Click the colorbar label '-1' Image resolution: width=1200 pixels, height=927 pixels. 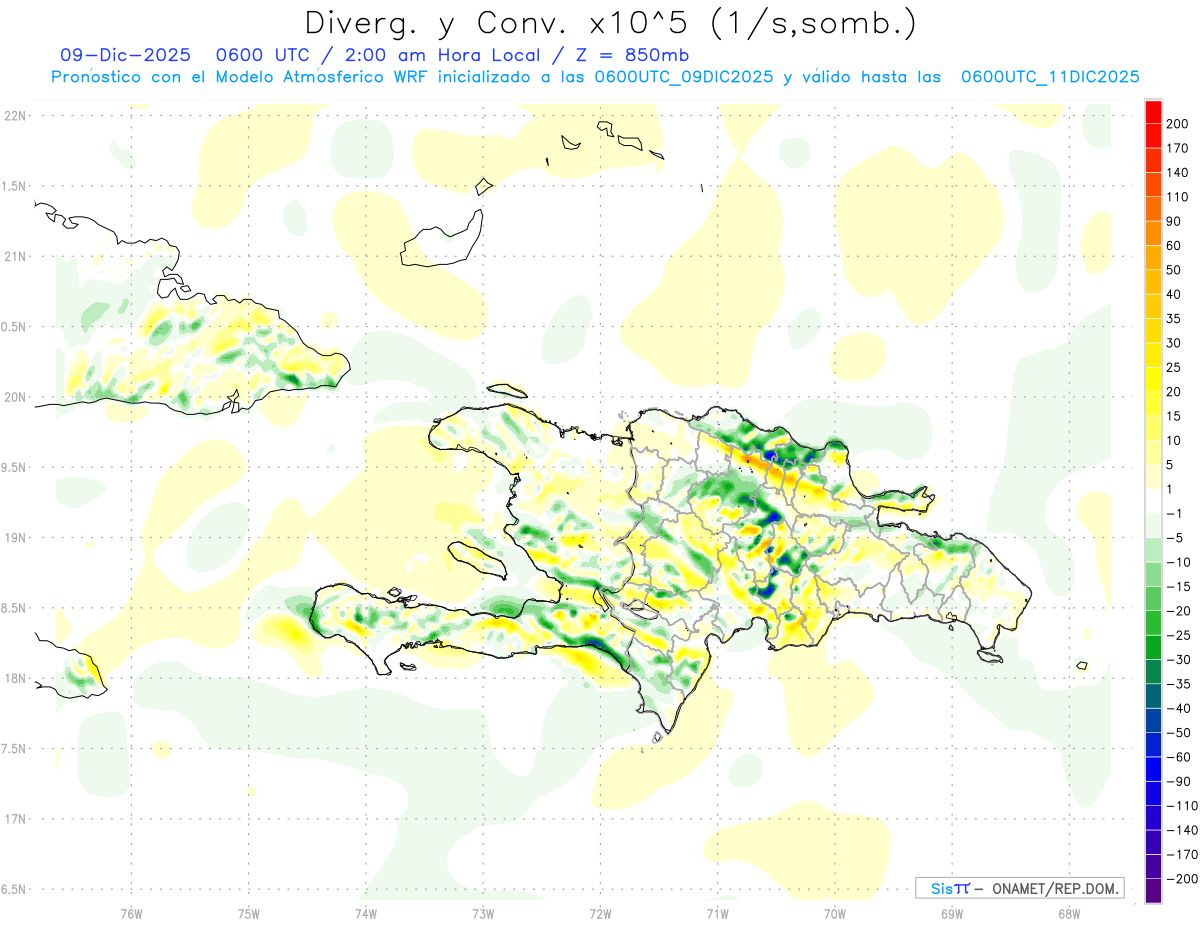[x=1174, y=514]
